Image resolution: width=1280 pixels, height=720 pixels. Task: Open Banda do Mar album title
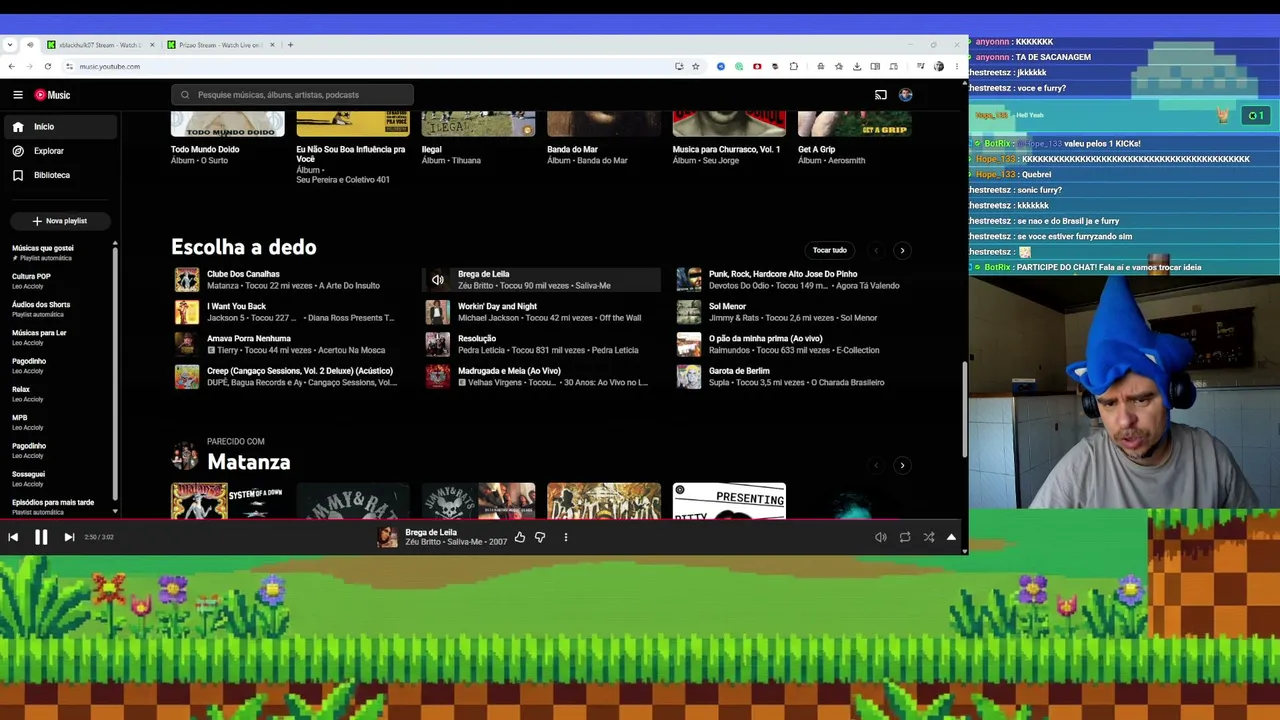[x=572, y=149]
